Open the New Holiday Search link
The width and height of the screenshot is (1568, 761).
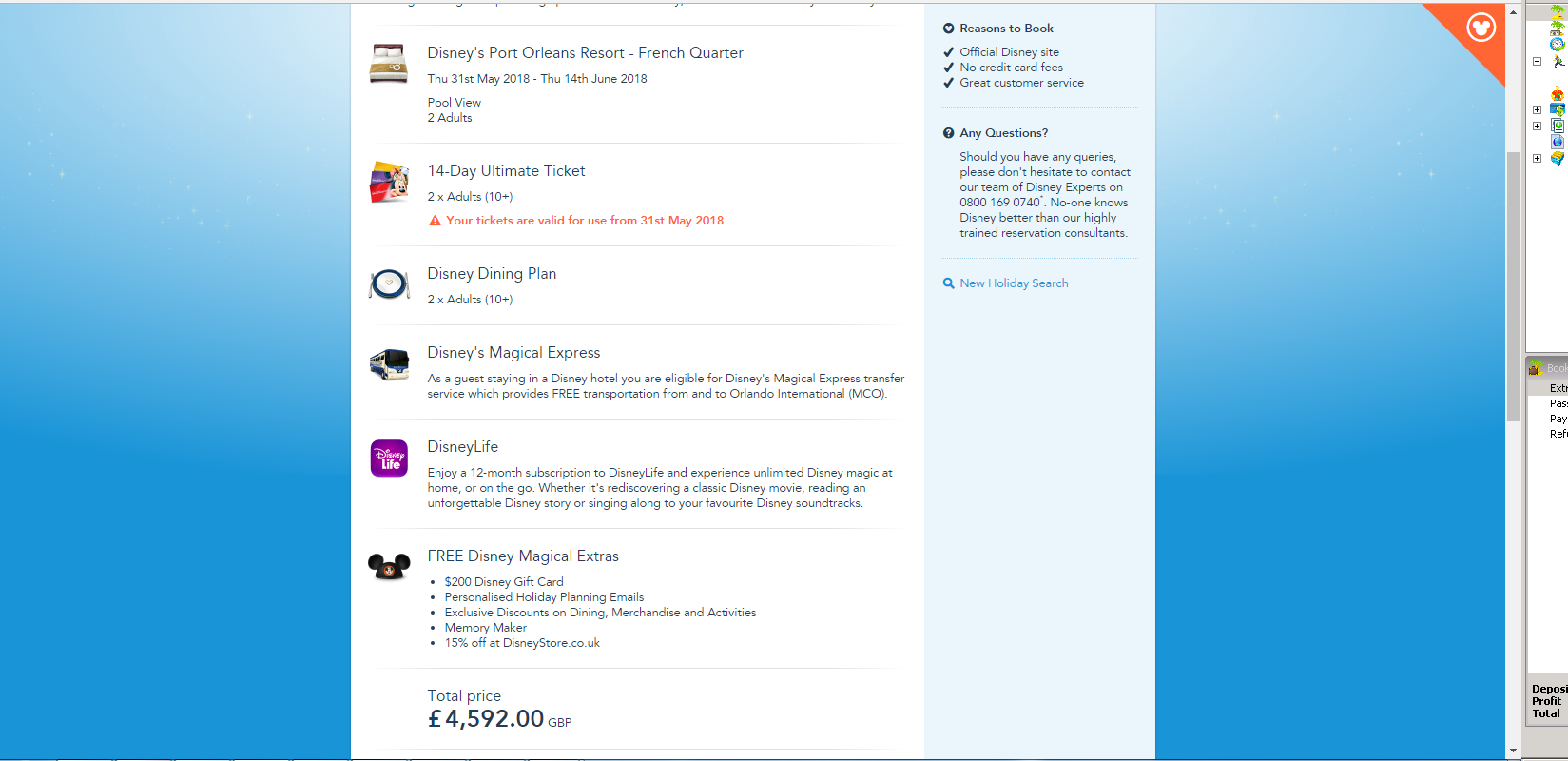(x=1014, y=283)
